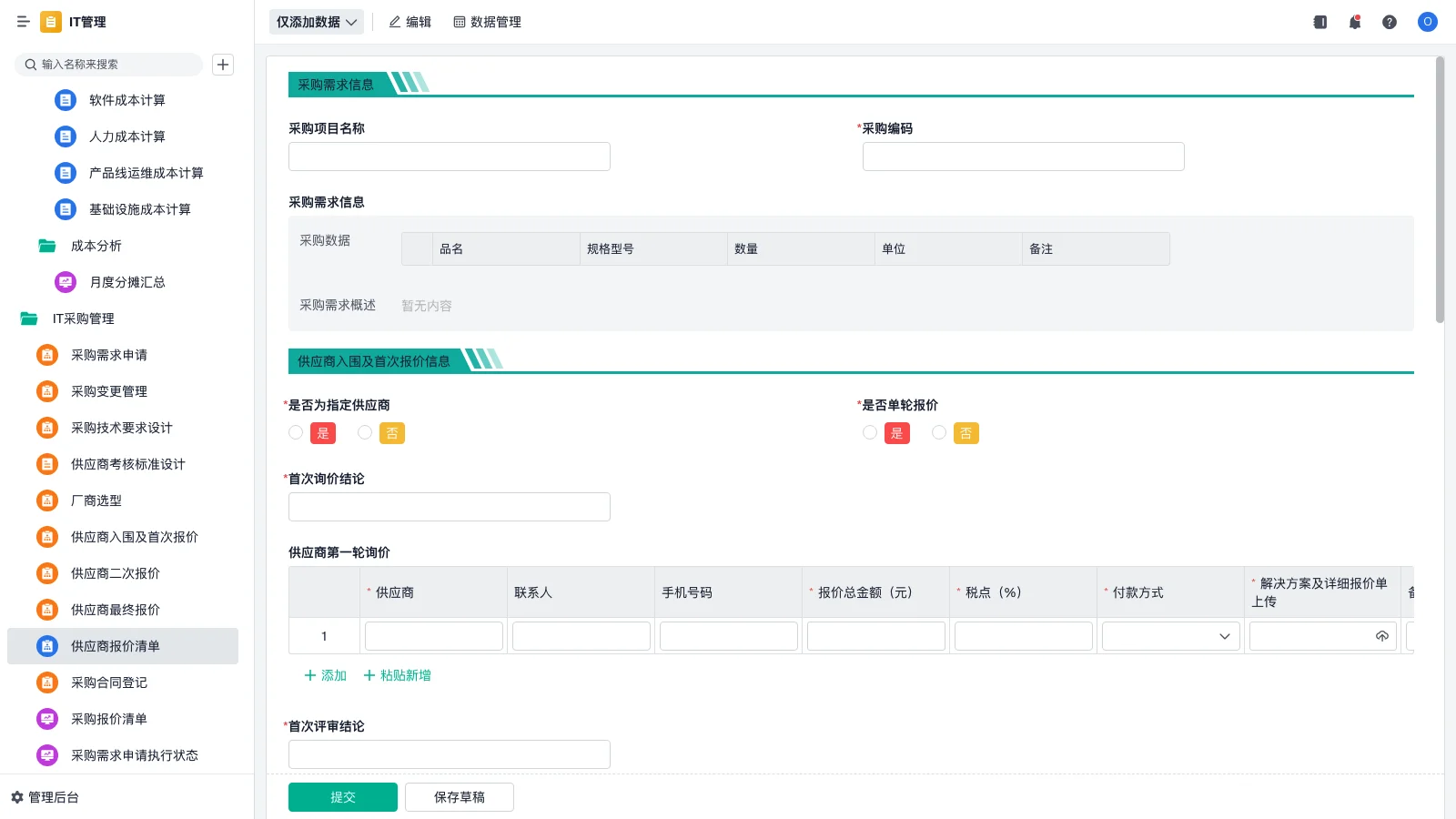Select 是 radio for 是否单轮报价
The image size is (1456, 819).
click(870, 432)
